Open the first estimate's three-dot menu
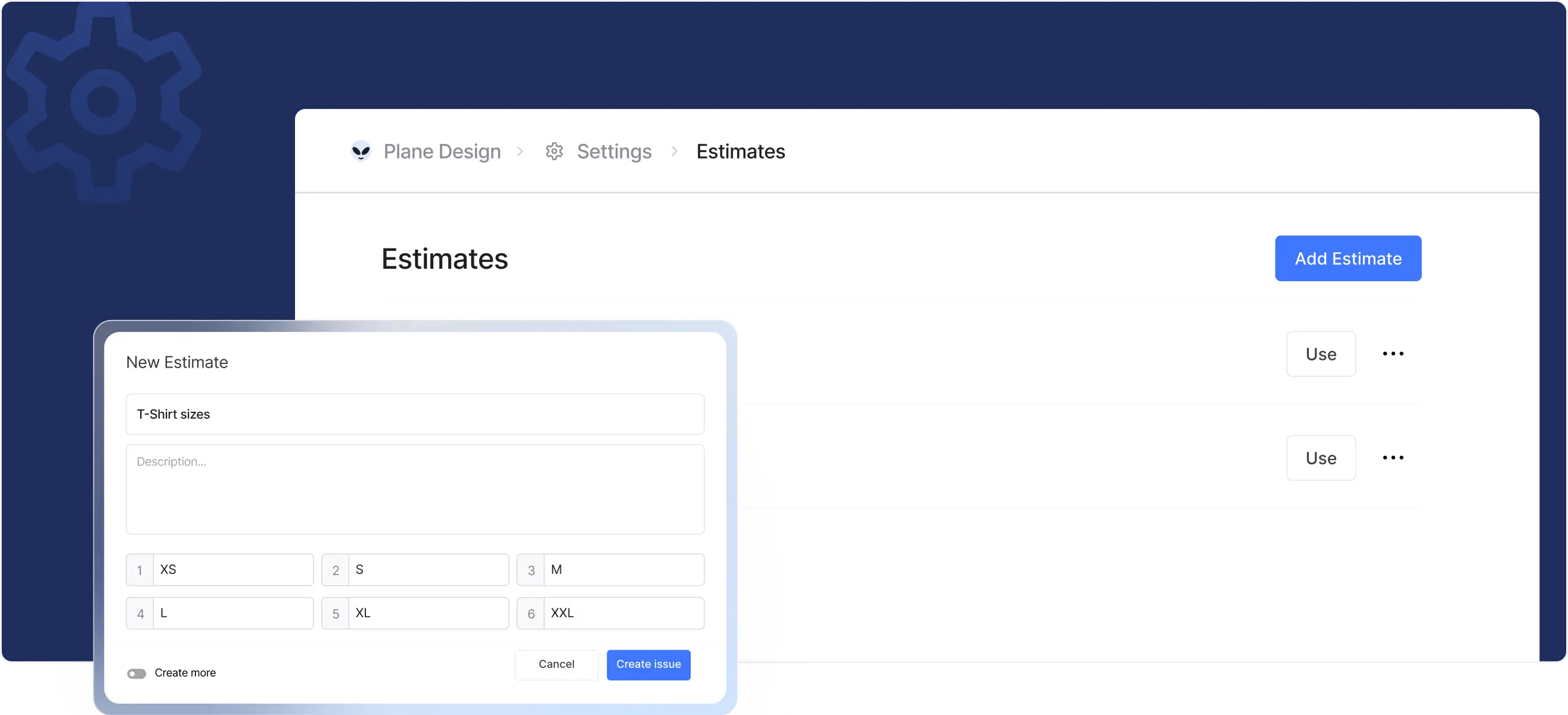Image resolution: width=1568 pixels, height=715 pixels. [x=1393, y=353]
